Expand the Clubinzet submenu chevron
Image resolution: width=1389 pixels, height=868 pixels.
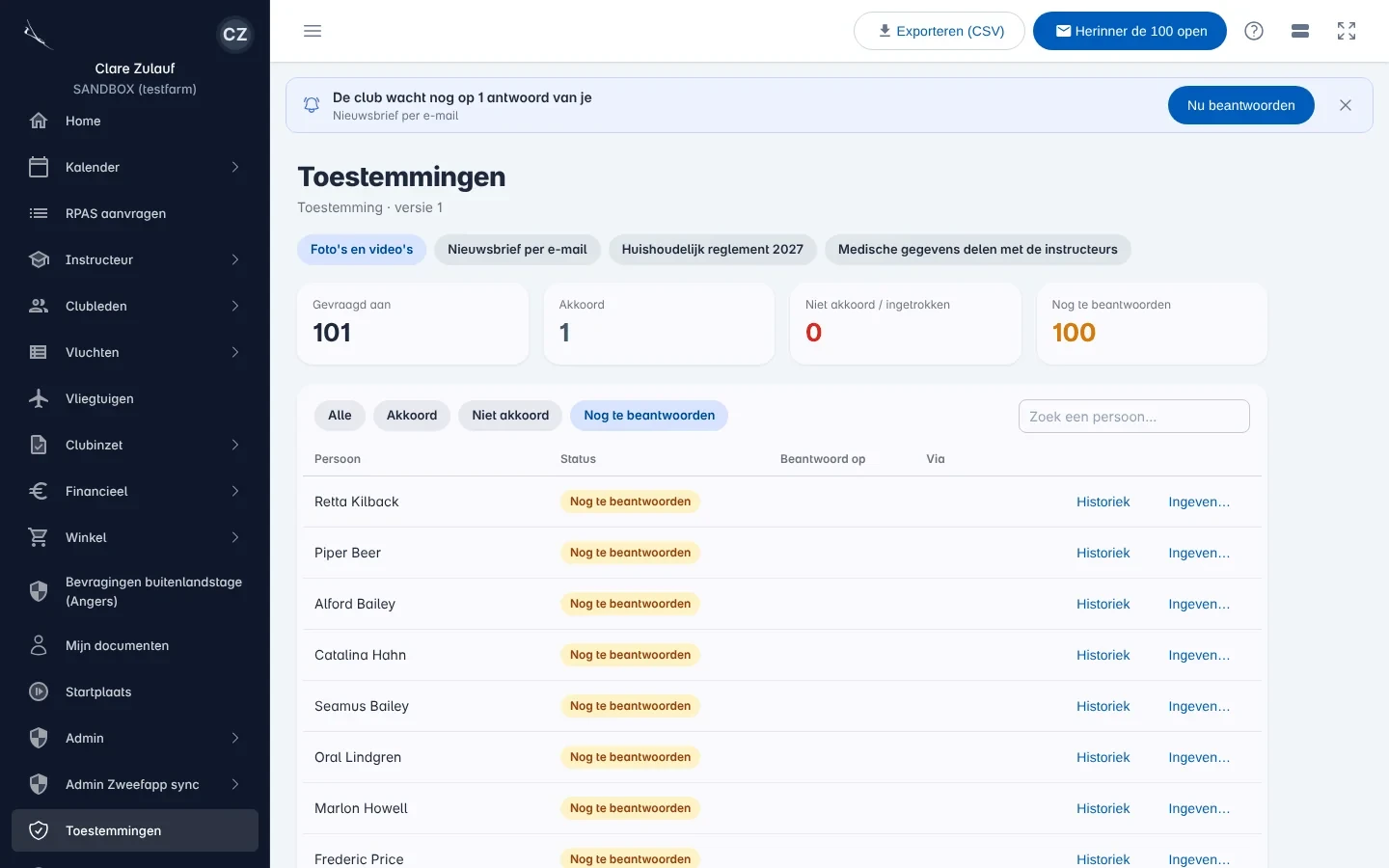(235, 445)
